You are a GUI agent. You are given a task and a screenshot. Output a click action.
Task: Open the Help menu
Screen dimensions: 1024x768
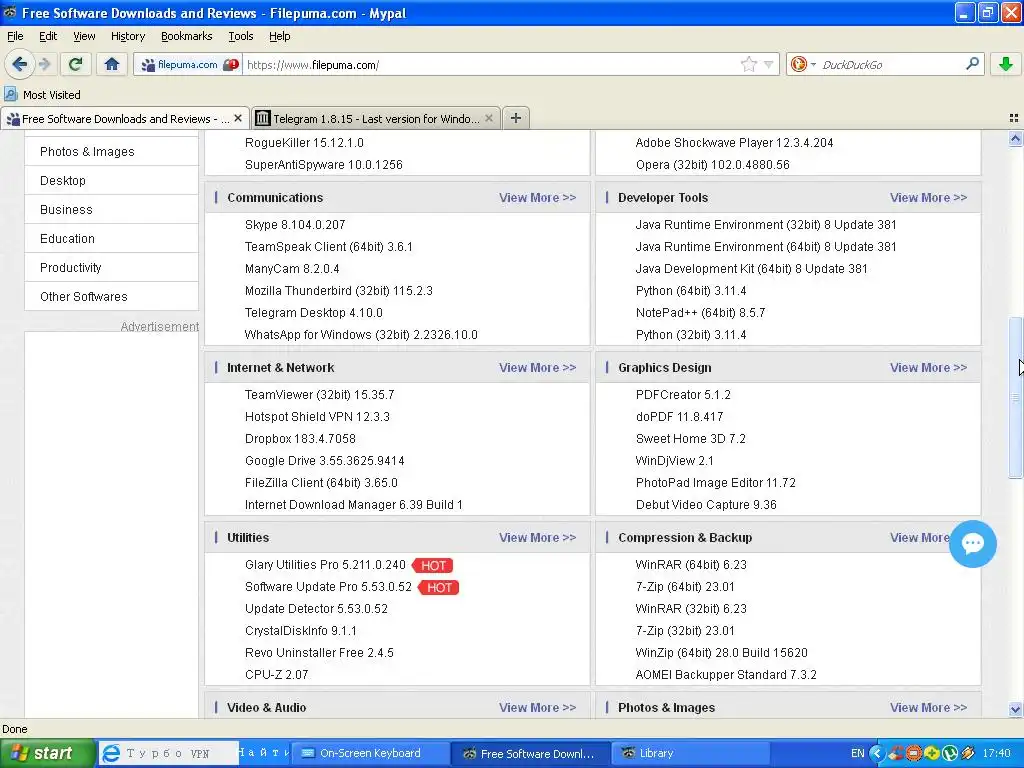[280, 36]
